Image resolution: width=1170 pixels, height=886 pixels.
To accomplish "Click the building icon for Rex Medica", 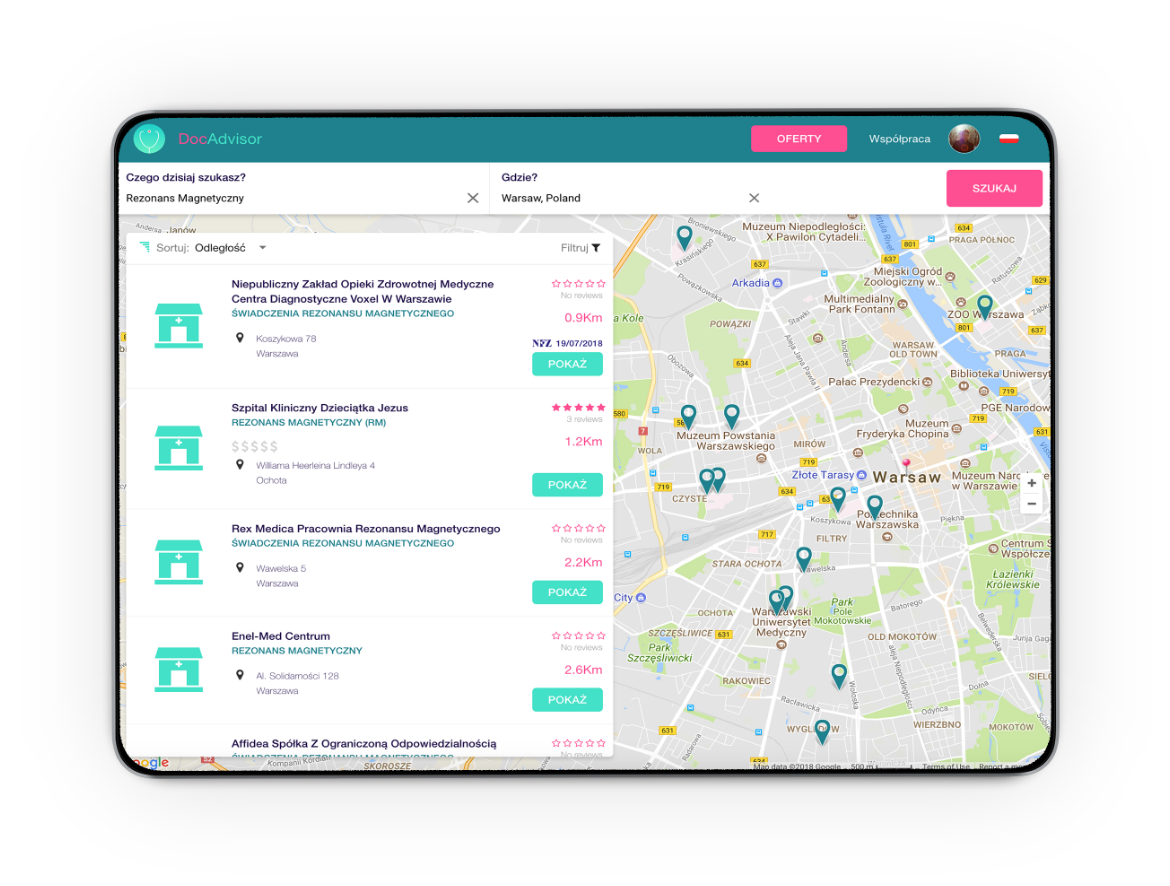I will tap(178, 561).
